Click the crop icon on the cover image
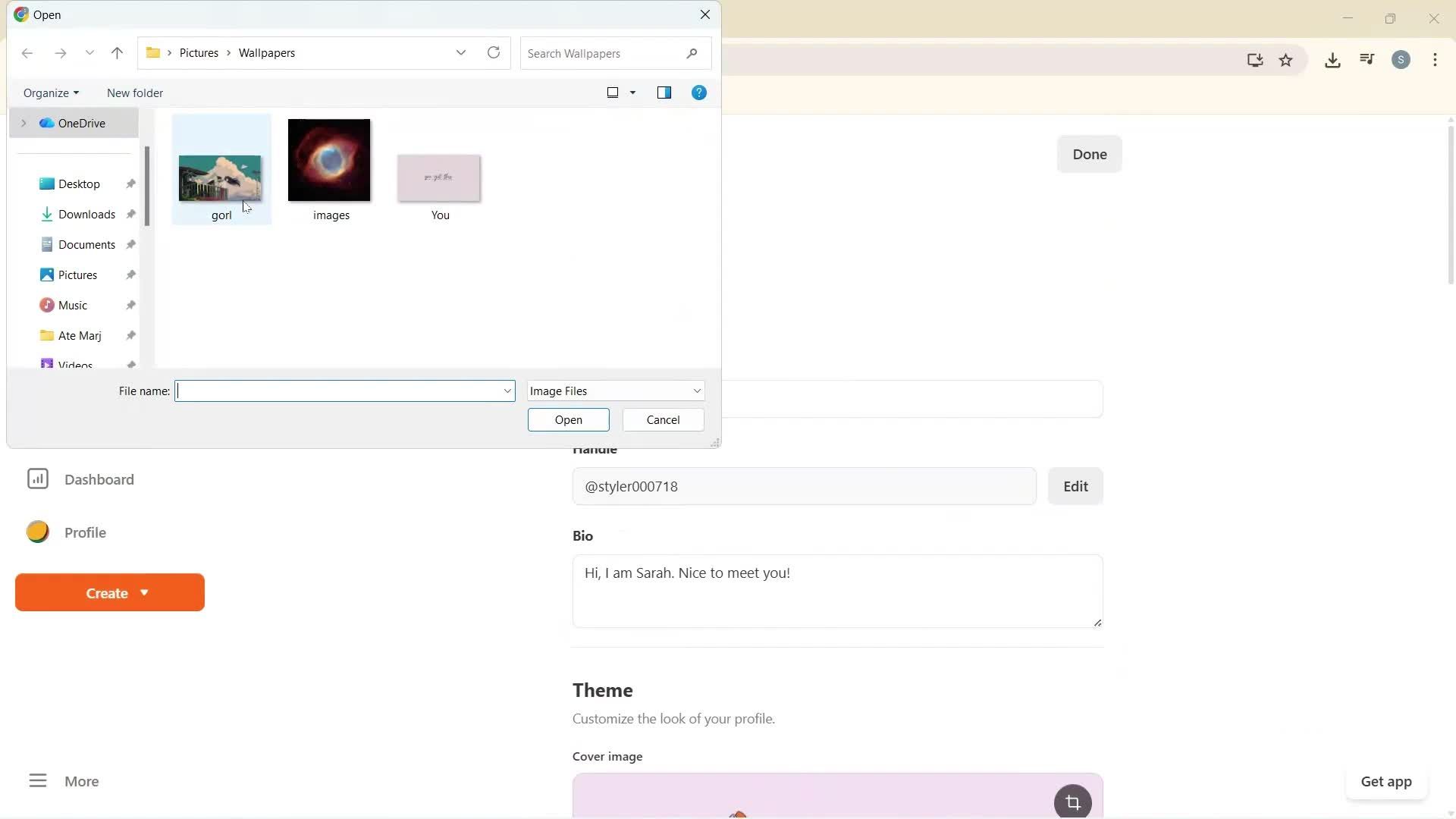 (x=1072, y=802)
